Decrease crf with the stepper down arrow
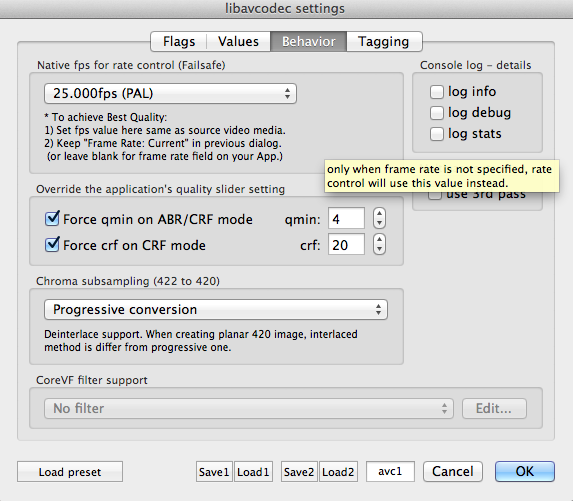The height and width of the screenshot is (501, 573). point(379,249)
